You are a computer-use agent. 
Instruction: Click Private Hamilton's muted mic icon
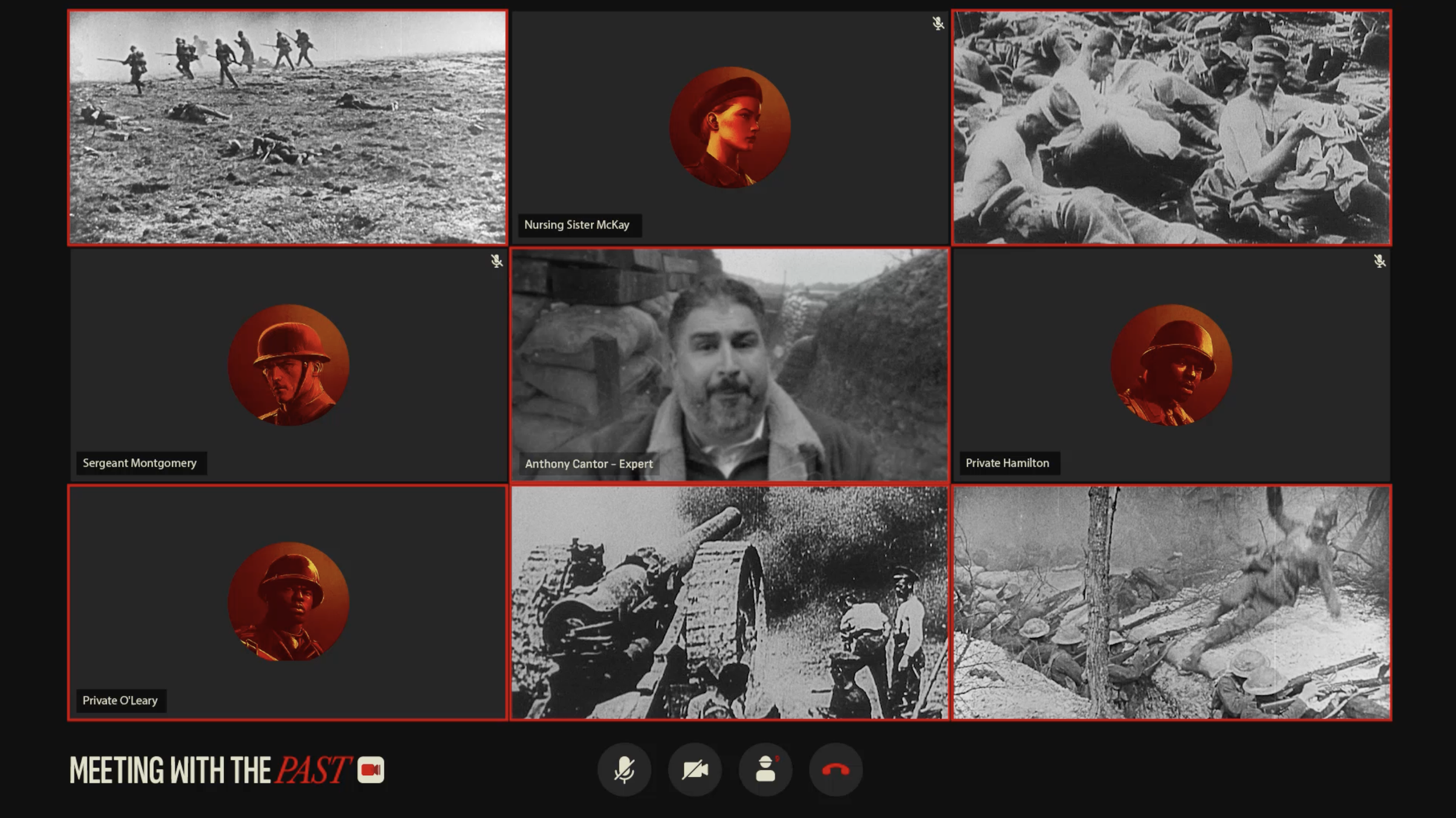coord(1380,261)
